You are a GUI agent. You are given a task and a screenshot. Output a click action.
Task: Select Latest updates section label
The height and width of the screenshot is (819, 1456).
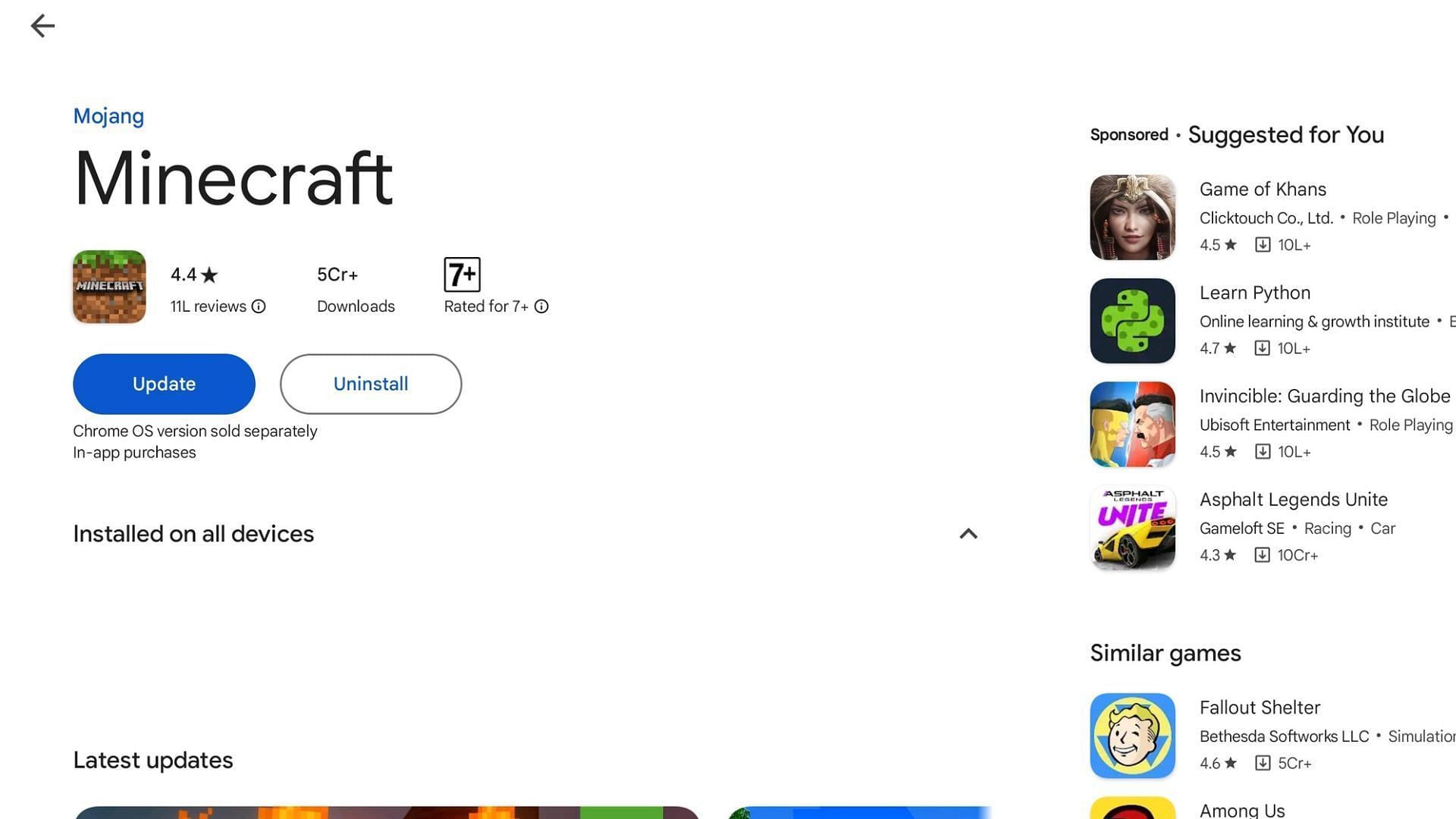(153, 761)
